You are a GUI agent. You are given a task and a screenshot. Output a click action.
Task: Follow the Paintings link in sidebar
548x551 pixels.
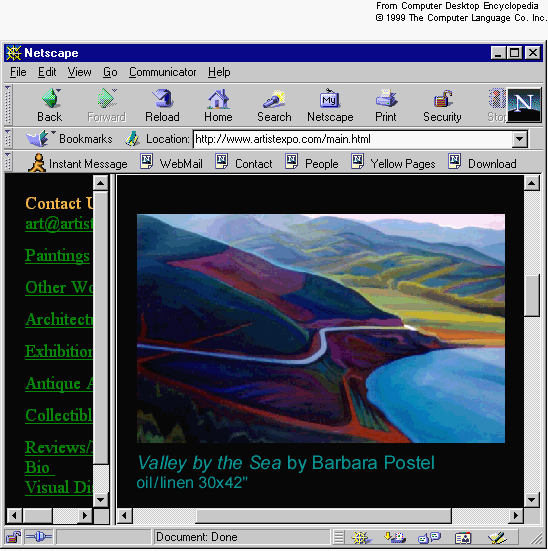pyautogui.click(x=57, y=255)
